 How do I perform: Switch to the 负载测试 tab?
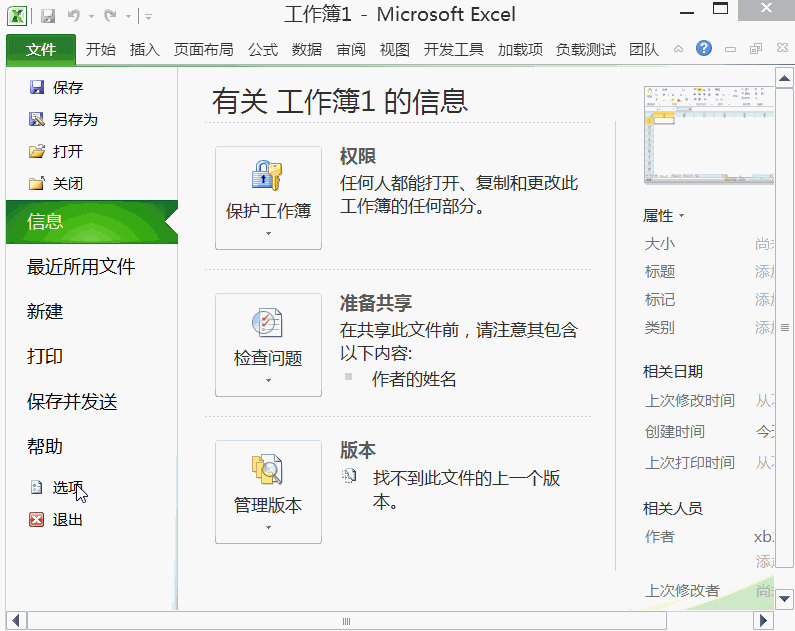586,50
